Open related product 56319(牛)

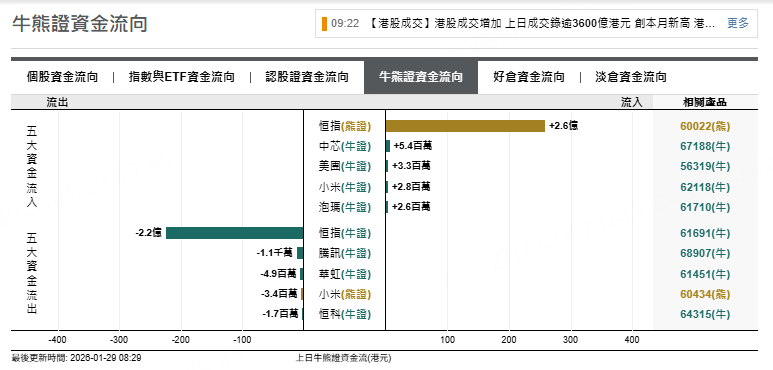(x=705, y=167)
